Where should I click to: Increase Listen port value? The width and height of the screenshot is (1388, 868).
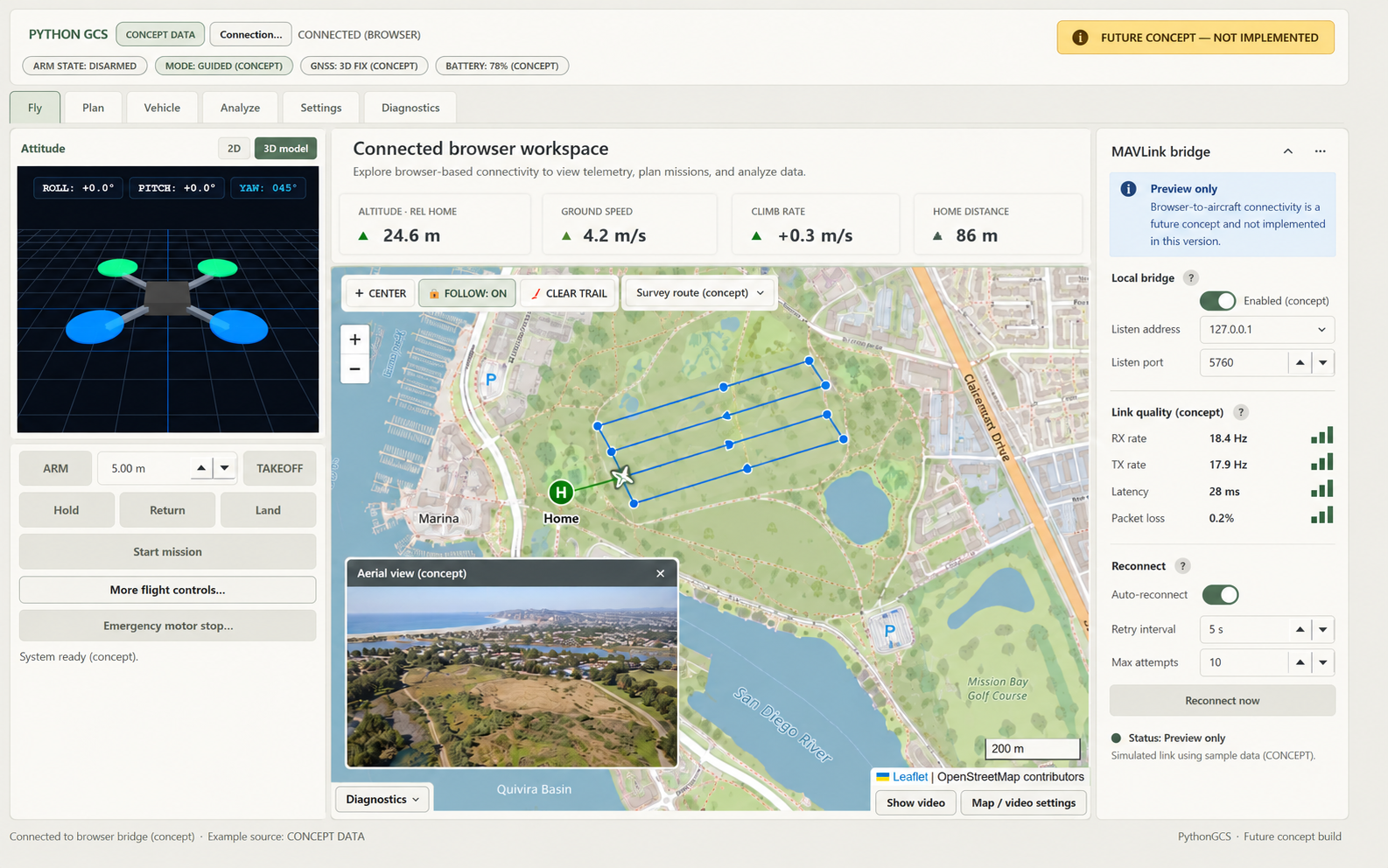click(1300, 362)
